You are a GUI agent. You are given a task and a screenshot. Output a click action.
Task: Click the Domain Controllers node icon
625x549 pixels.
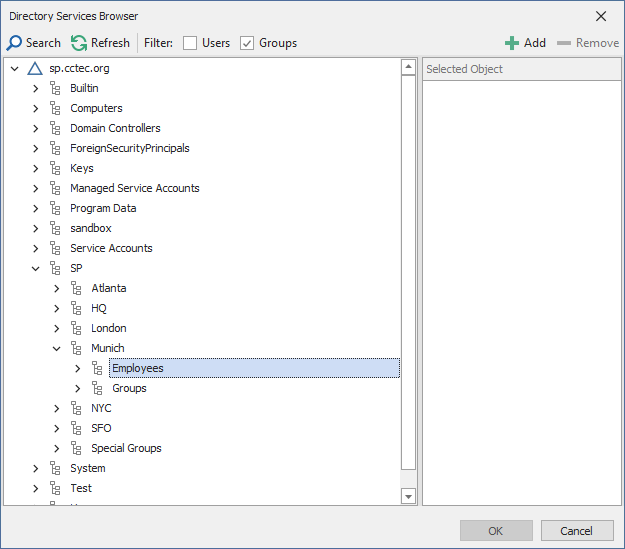tap(56, 128)
